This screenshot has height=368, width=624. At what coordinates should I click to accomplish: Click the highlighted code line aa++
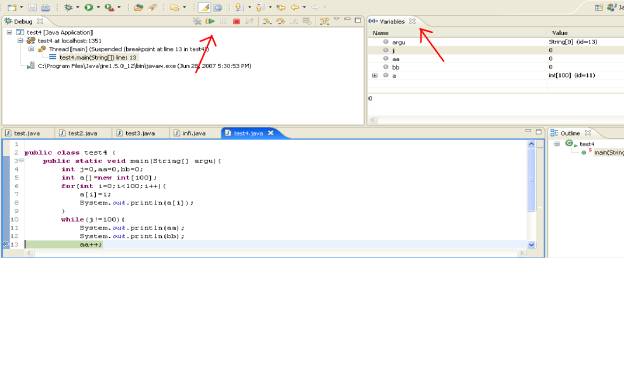(x=91, y=245)
